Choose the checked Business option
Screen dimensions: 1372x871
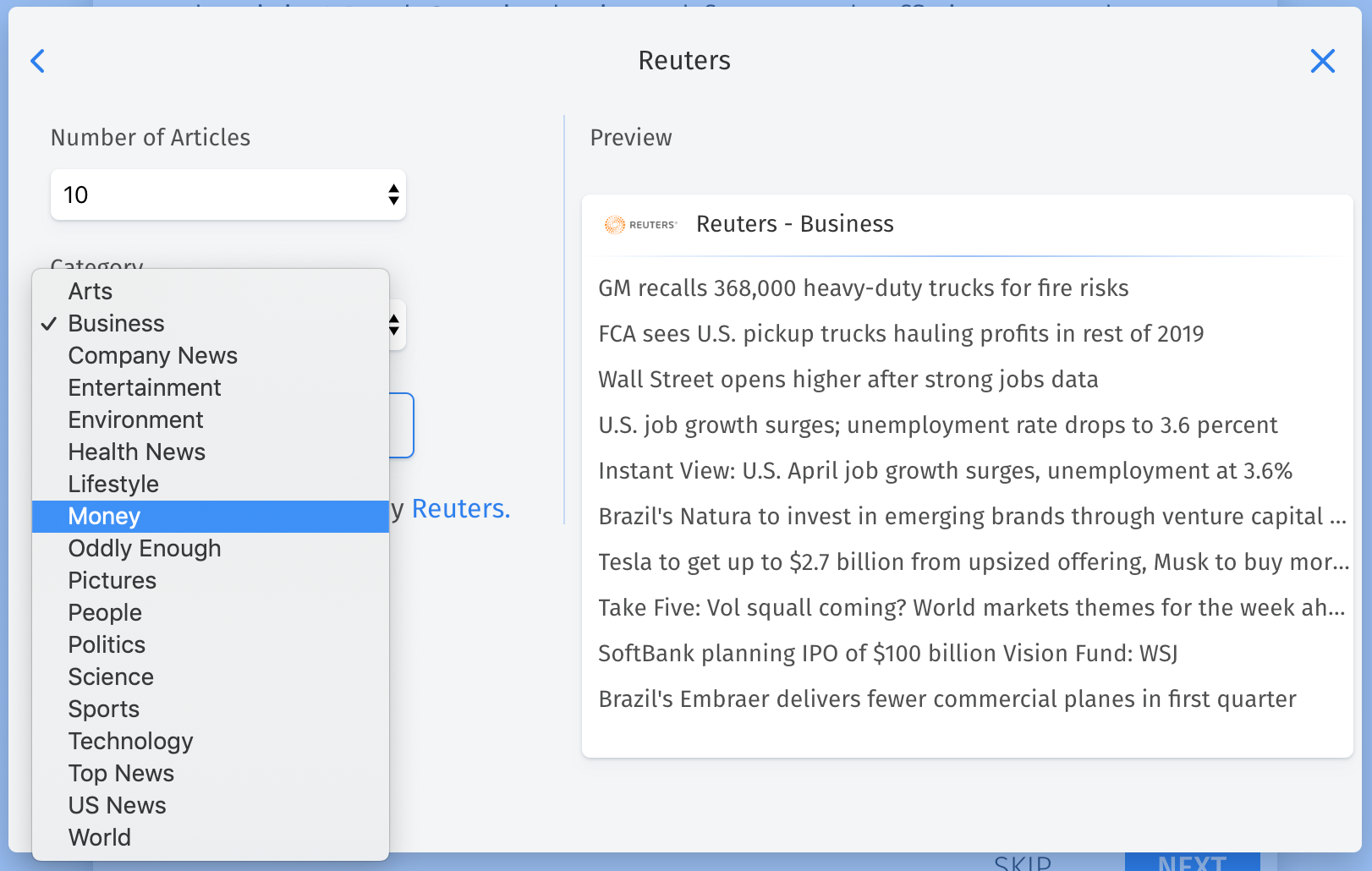(x=211, y=323)
